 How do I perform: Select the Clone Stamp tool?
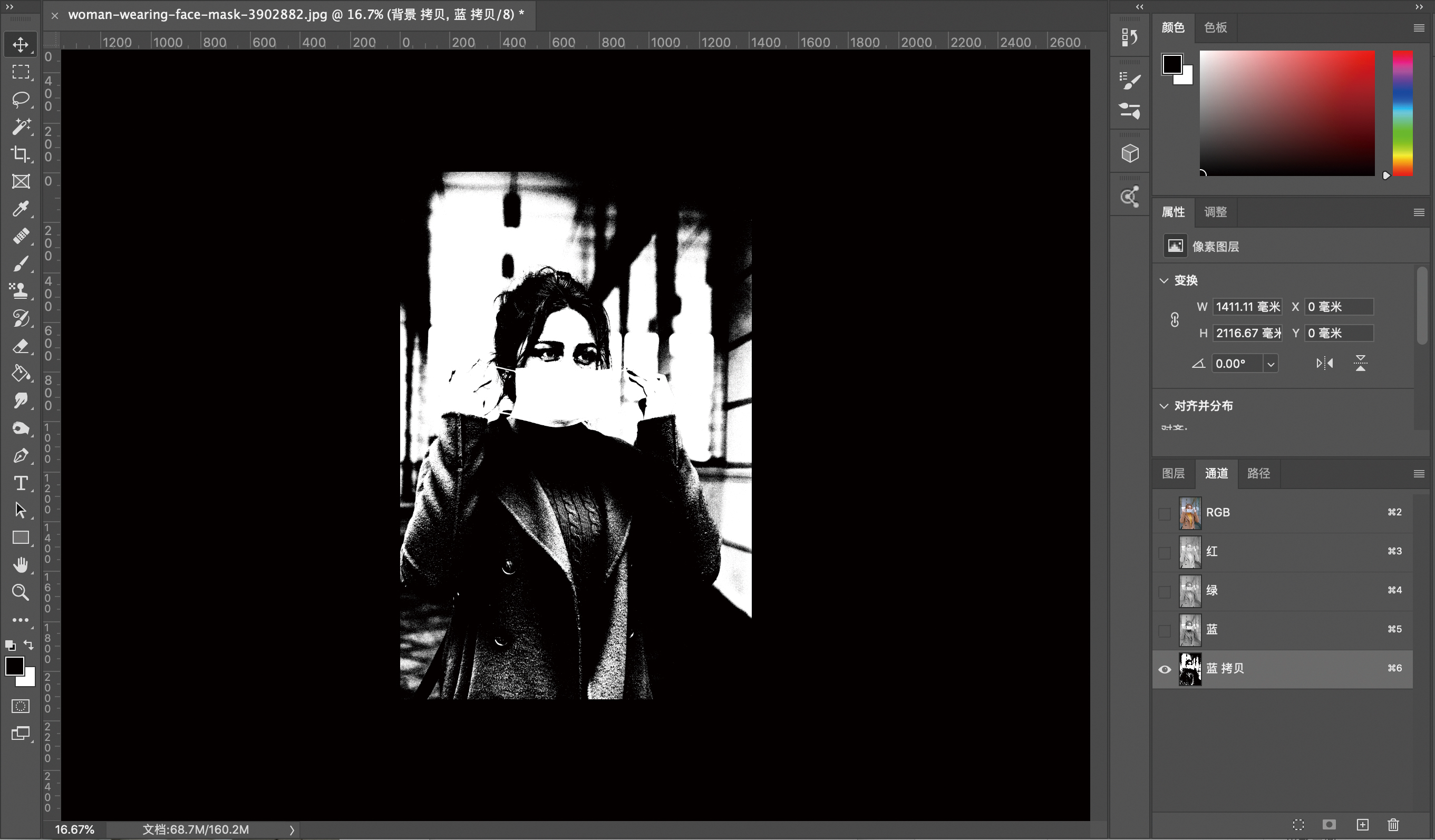(21, 291)
